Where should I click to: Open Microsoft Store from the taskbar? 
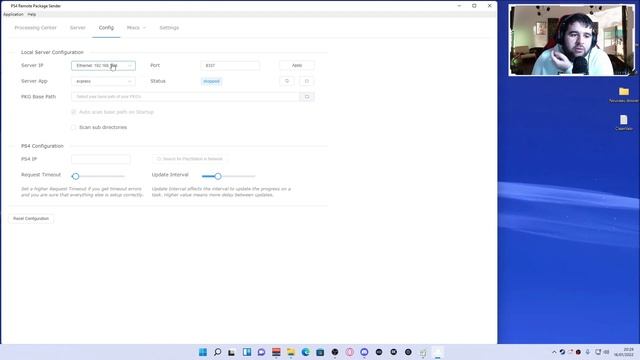coord(320,352)
